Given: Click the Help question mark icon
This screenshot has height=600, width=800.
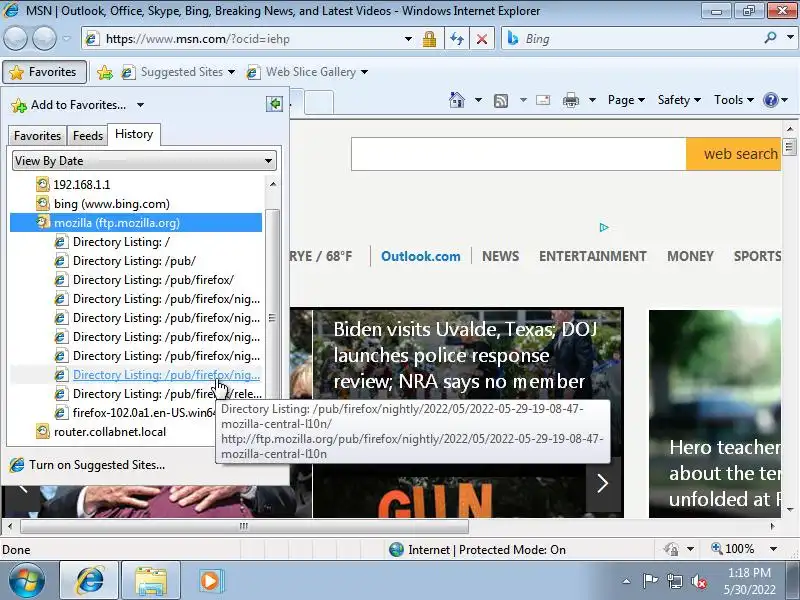Looking at the screenshot, I should click(x=770, y=100).
